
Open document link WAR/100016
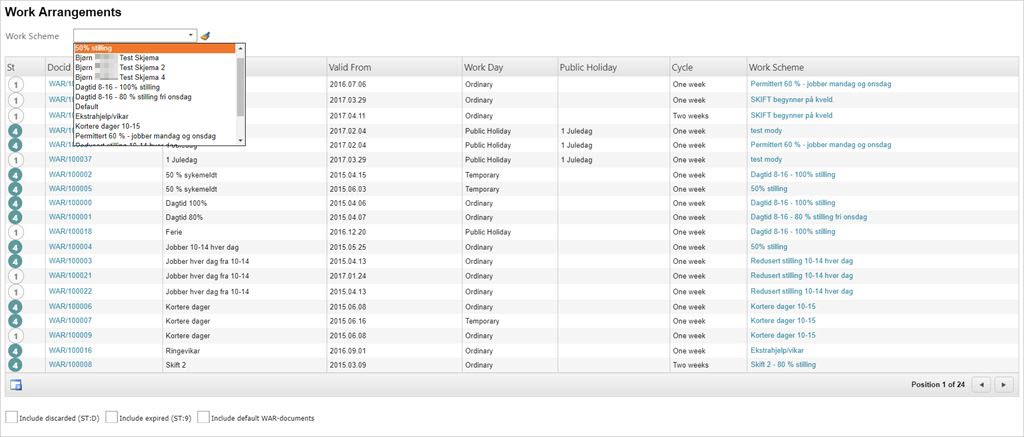[70, 350]
